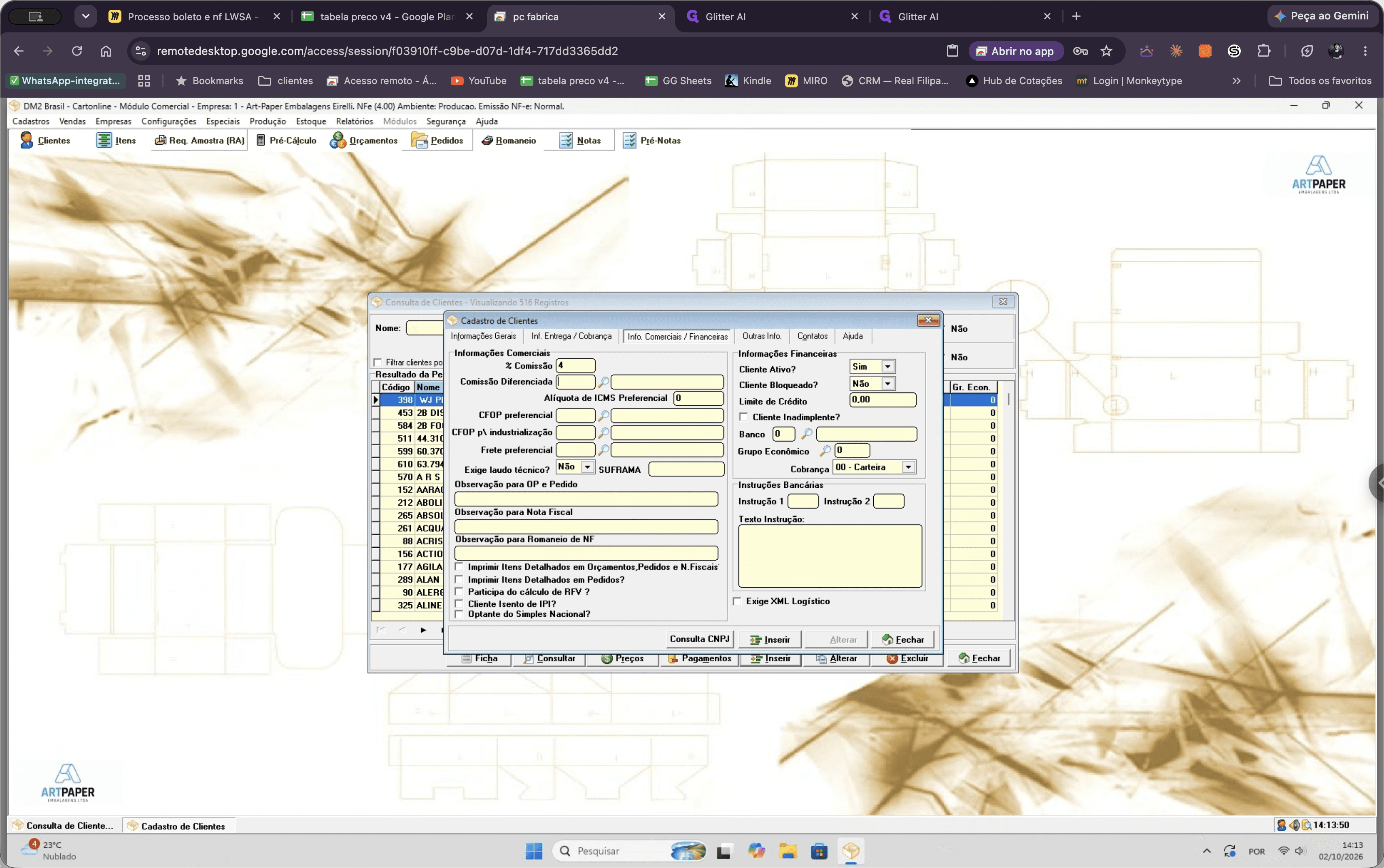
Task: Check Participa do cálculo de RFV
Action: (x=459, y=591)
